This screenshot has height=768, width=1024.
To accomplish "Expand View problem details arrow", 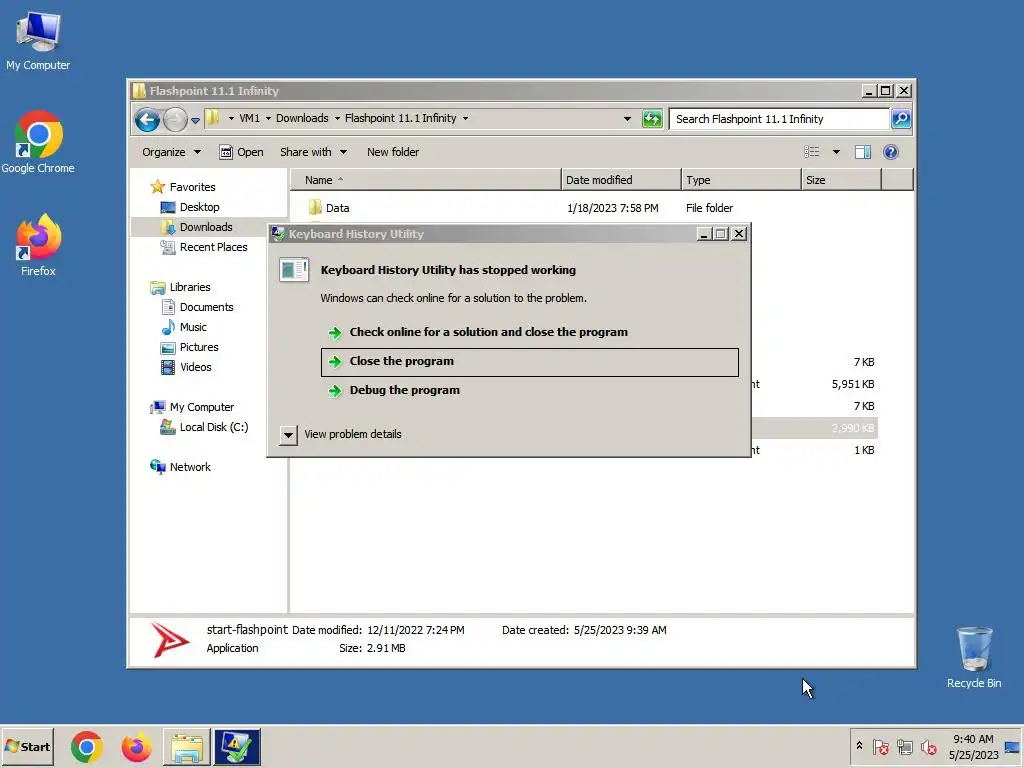I will tap(288, 434).
